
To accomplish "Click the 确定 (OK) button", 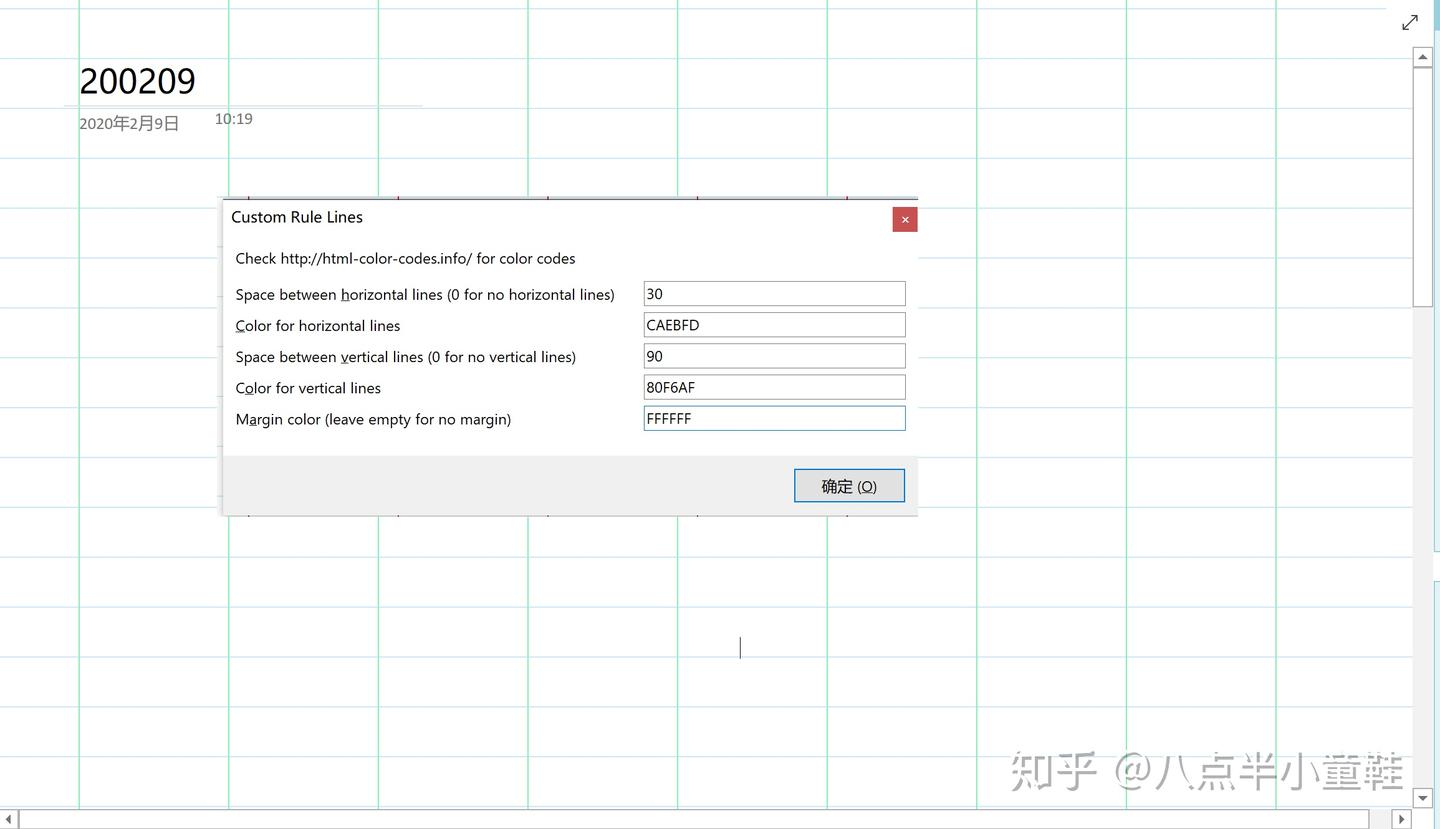I will tap(848, 485).
